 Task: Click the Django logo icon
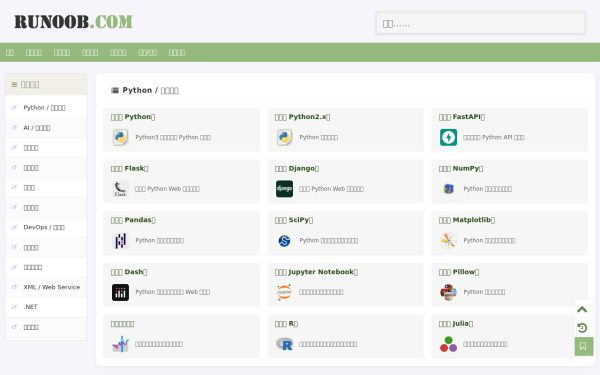click(284, 189)
